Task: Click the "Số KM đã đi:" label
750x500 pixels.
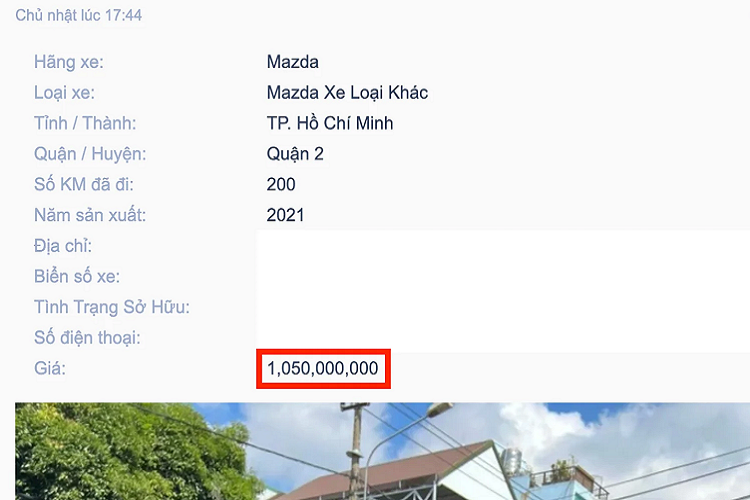Action: click(x=83, y=184)
